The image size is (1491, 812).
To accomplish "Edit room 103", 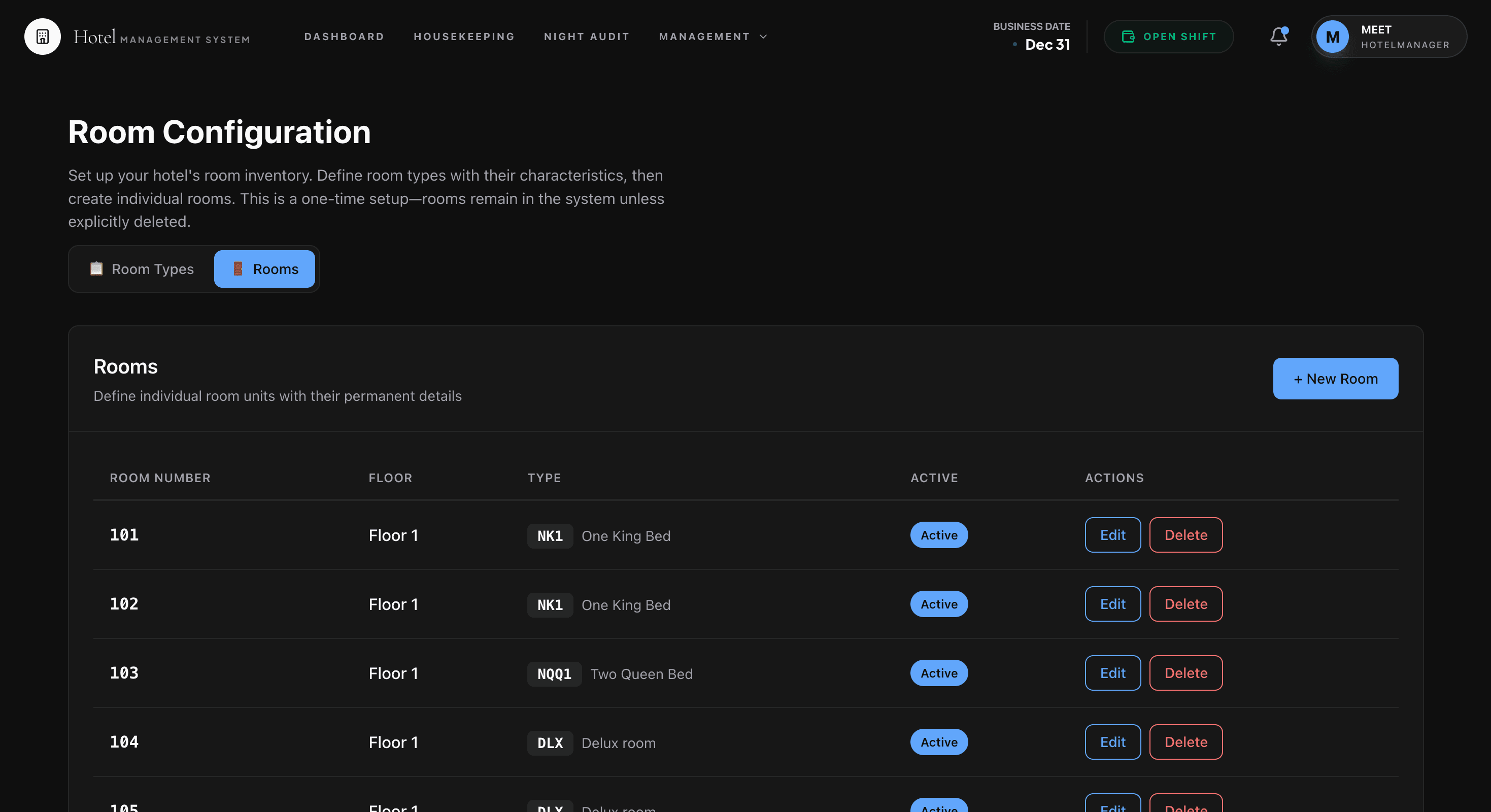I will (x=1112, y=673).
